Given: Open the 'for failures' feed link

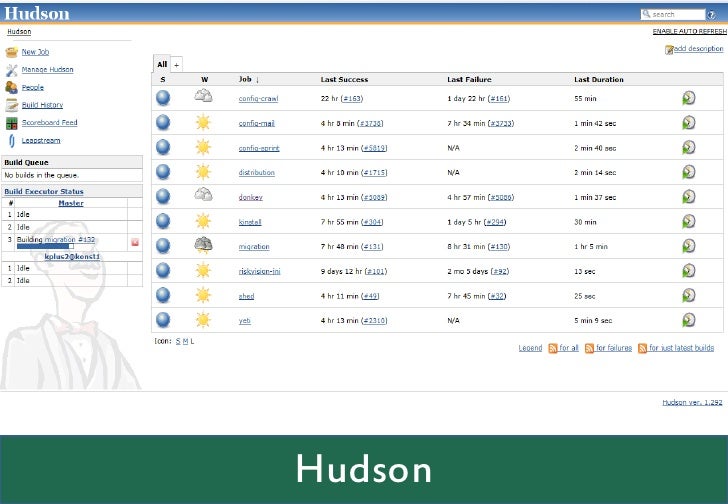Looking at the screenshot, I should pos(614,348).
